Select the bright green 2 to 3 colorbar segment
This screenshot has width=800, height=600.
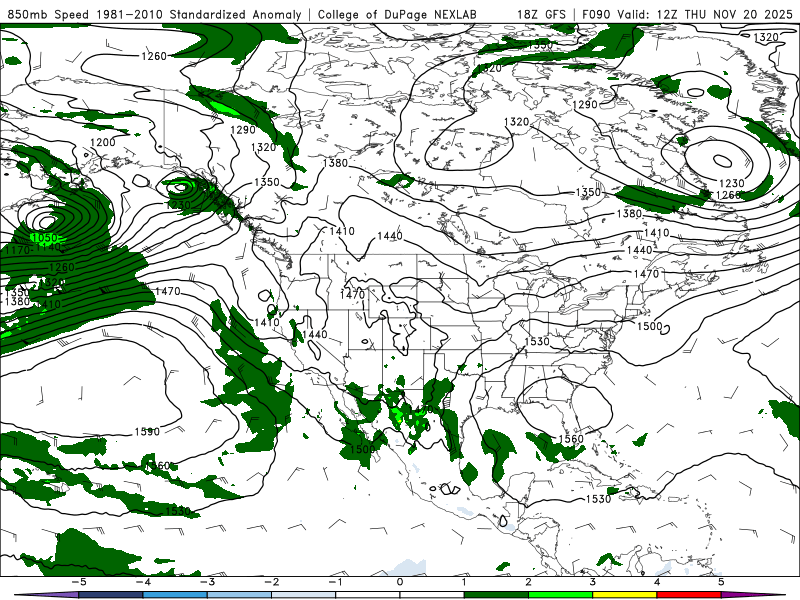pos(560,595)
